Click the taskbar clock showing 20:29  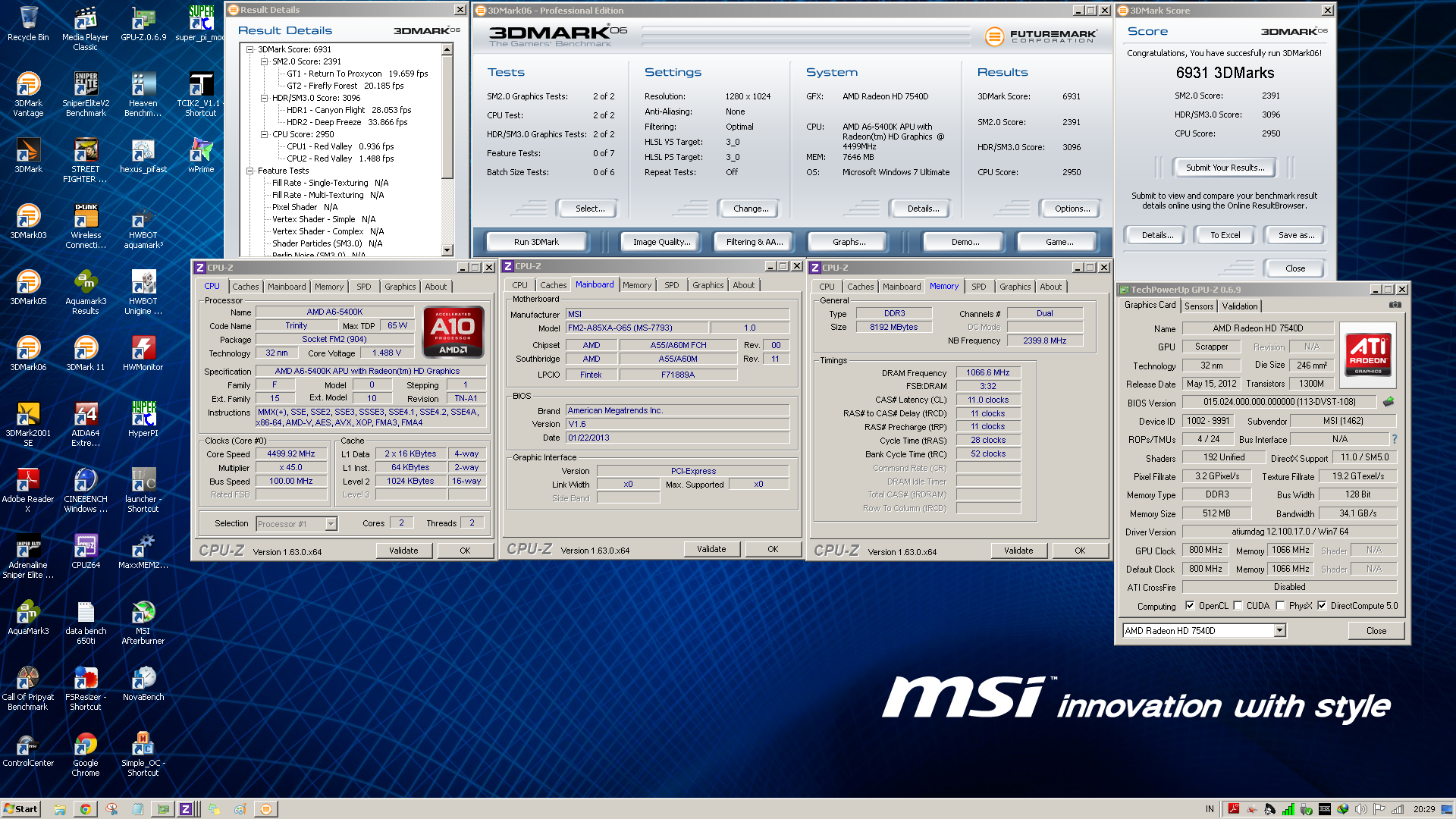(1423, 809)
